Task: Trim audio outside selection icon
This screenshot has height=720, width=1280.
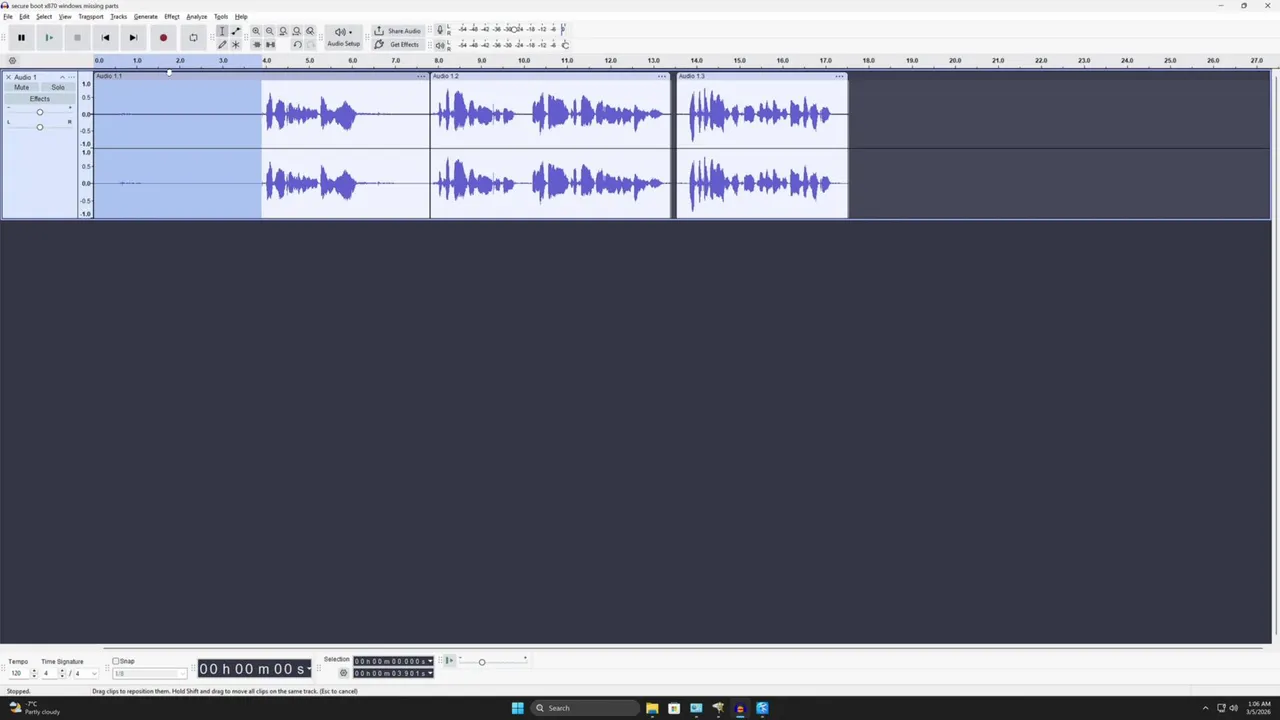Action: coord(256,44)
